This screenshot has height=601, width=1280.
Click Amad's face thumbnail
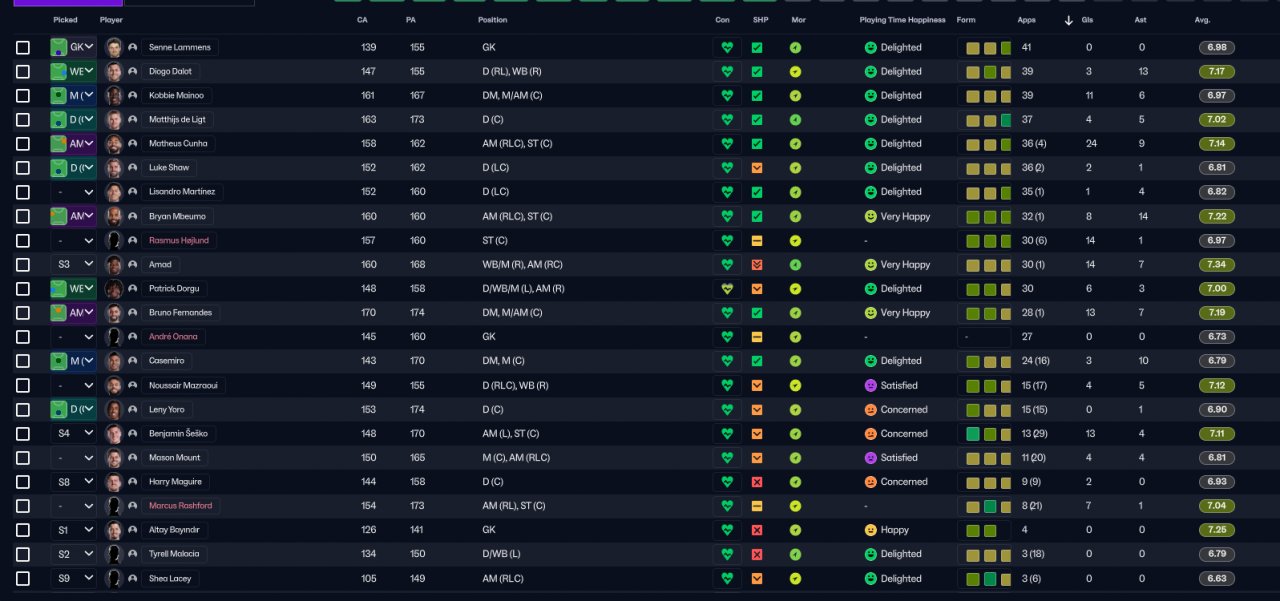coord(114,265)
